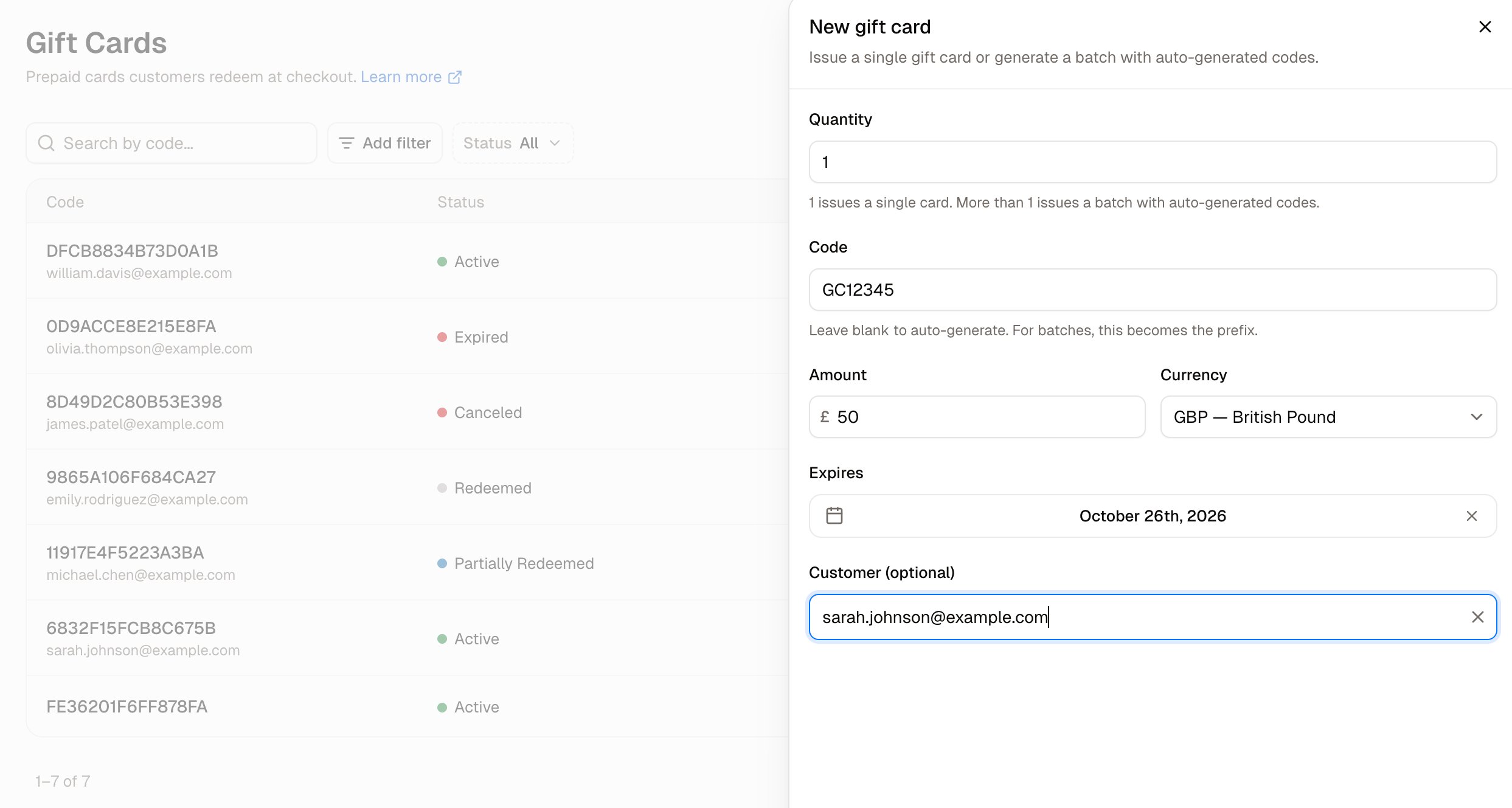Select gift card 6832F15FCB8C675B

click(x=131, y=628)
